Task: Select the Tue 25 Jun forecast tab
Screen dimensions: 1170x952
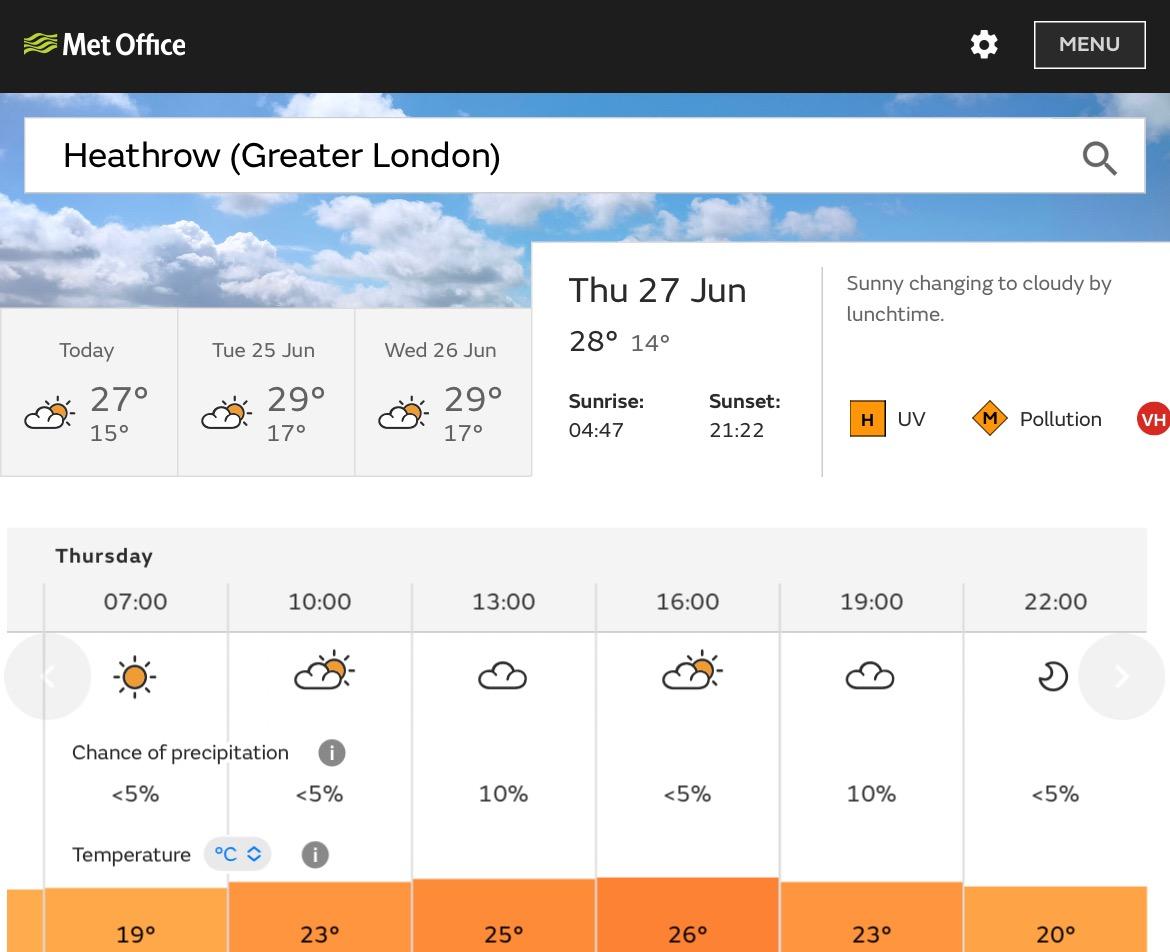Action: click(266, 392)
